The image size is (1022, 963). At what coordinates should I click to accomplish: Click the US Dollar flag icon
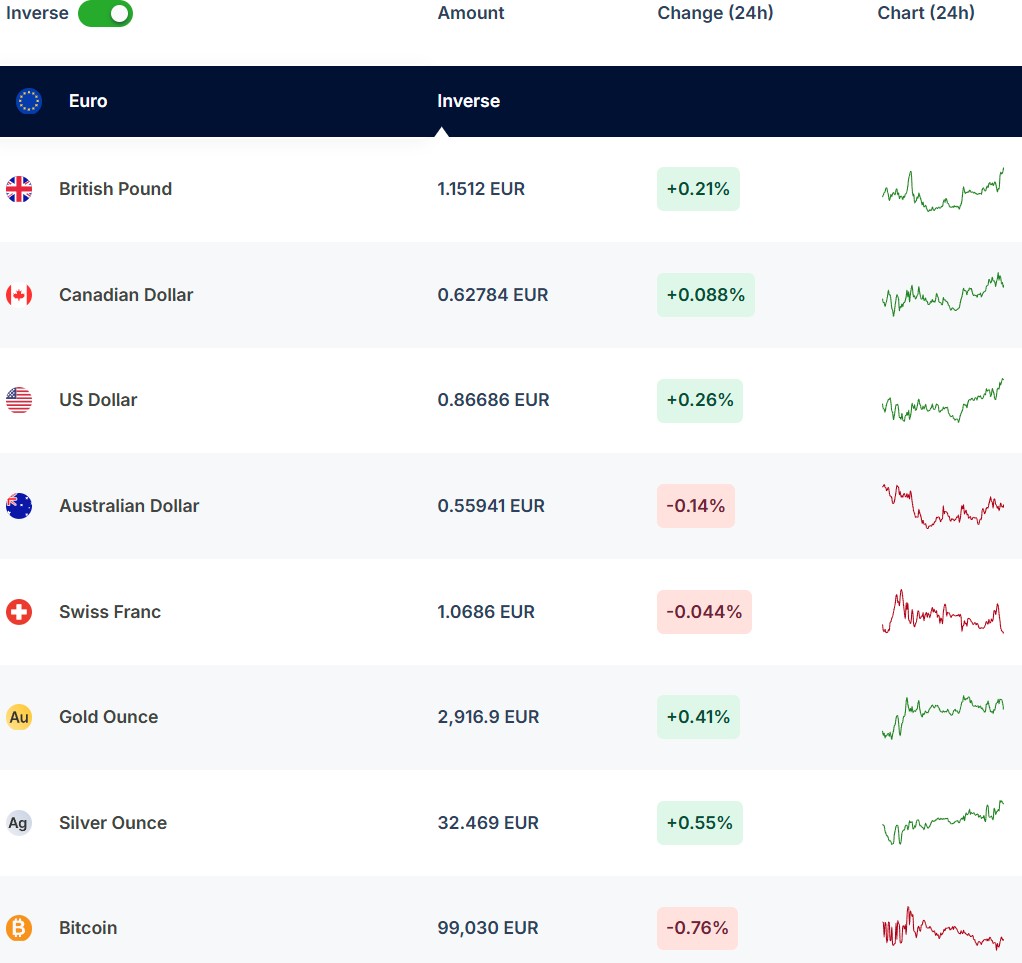click(19, 400)
